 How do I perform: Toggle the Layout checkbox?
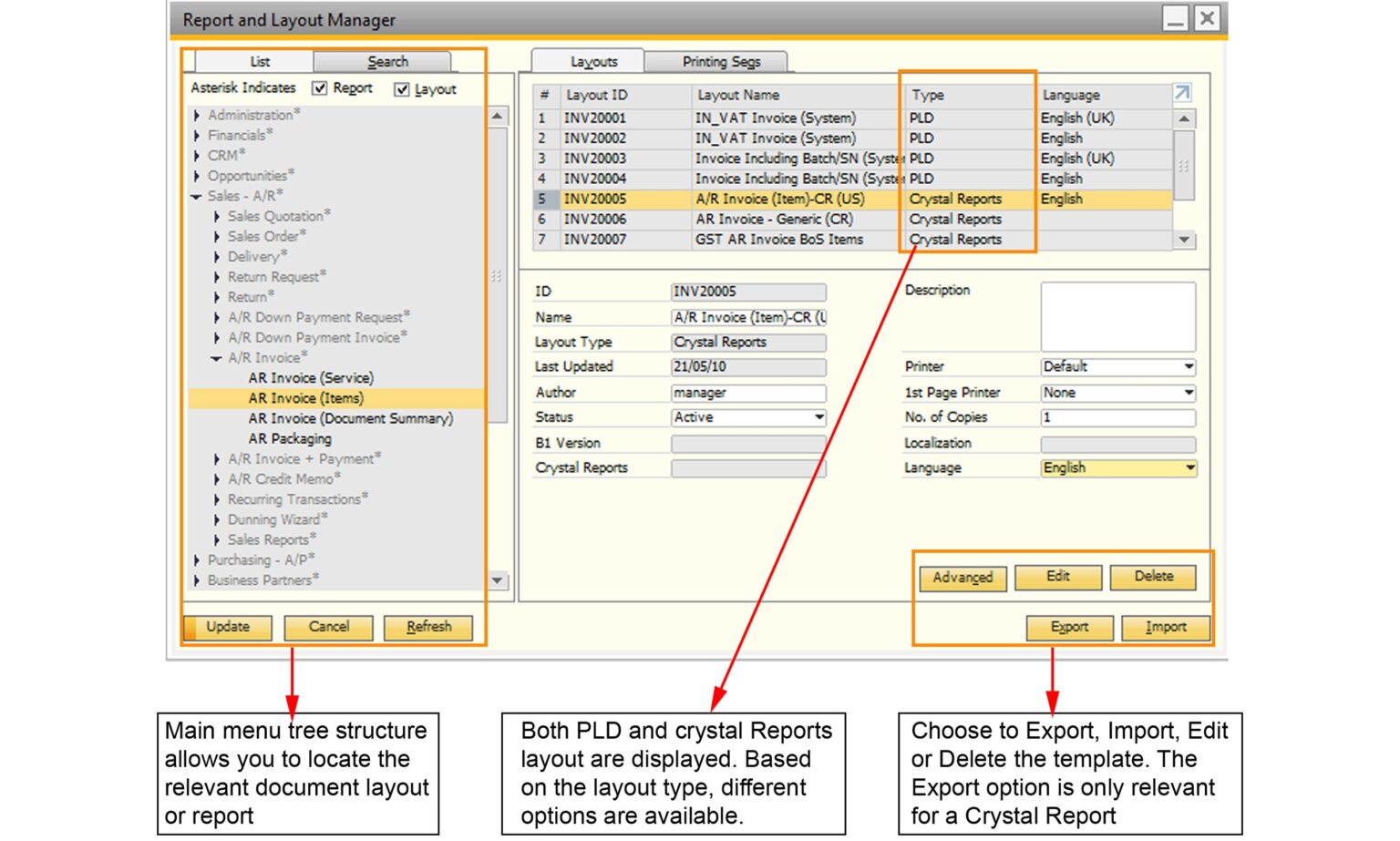pyautogui.click(x=401, y=89)
